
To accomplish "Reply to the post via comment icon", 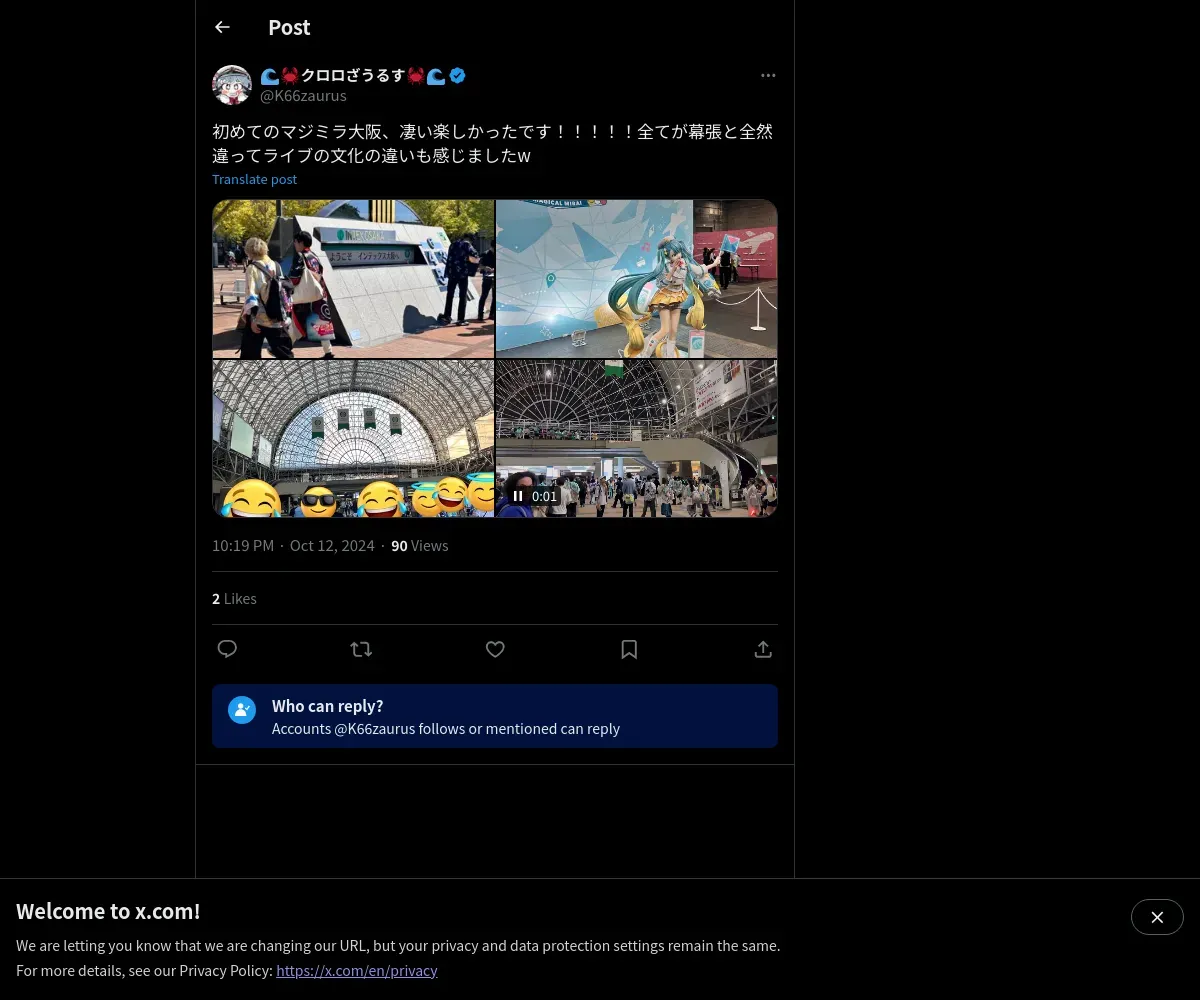I will tap(227, 649).
